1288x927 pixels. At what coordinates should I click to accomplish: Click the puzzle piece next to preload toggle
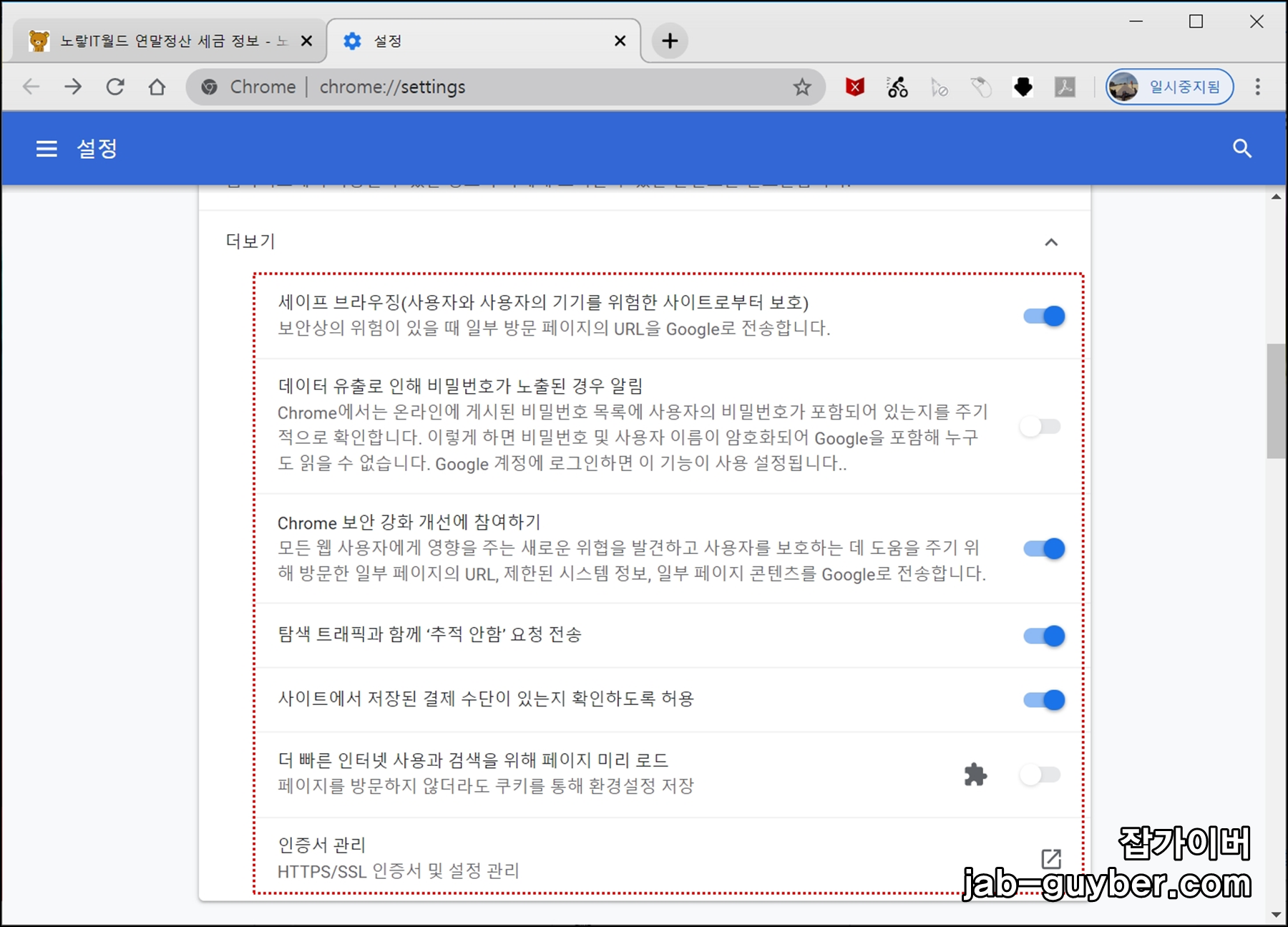975,774
